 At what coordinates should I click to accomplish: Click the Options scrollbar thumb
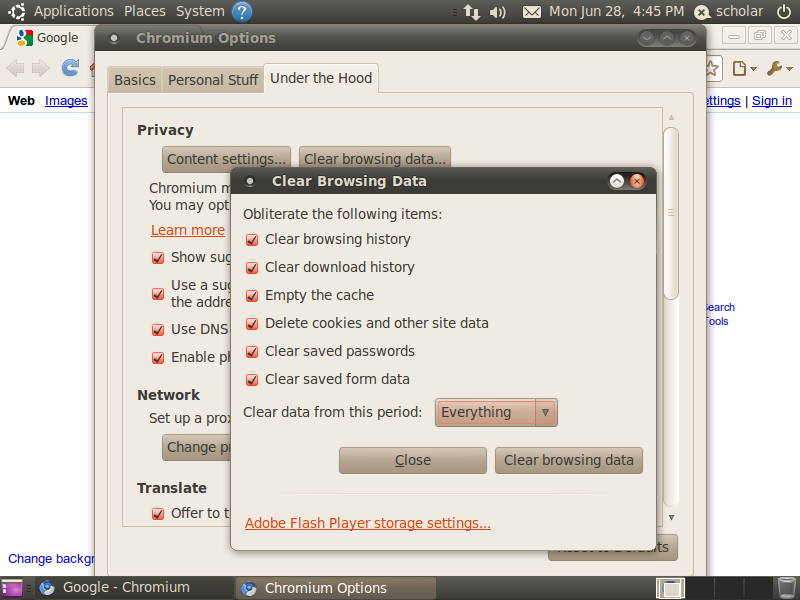point(671,213)
